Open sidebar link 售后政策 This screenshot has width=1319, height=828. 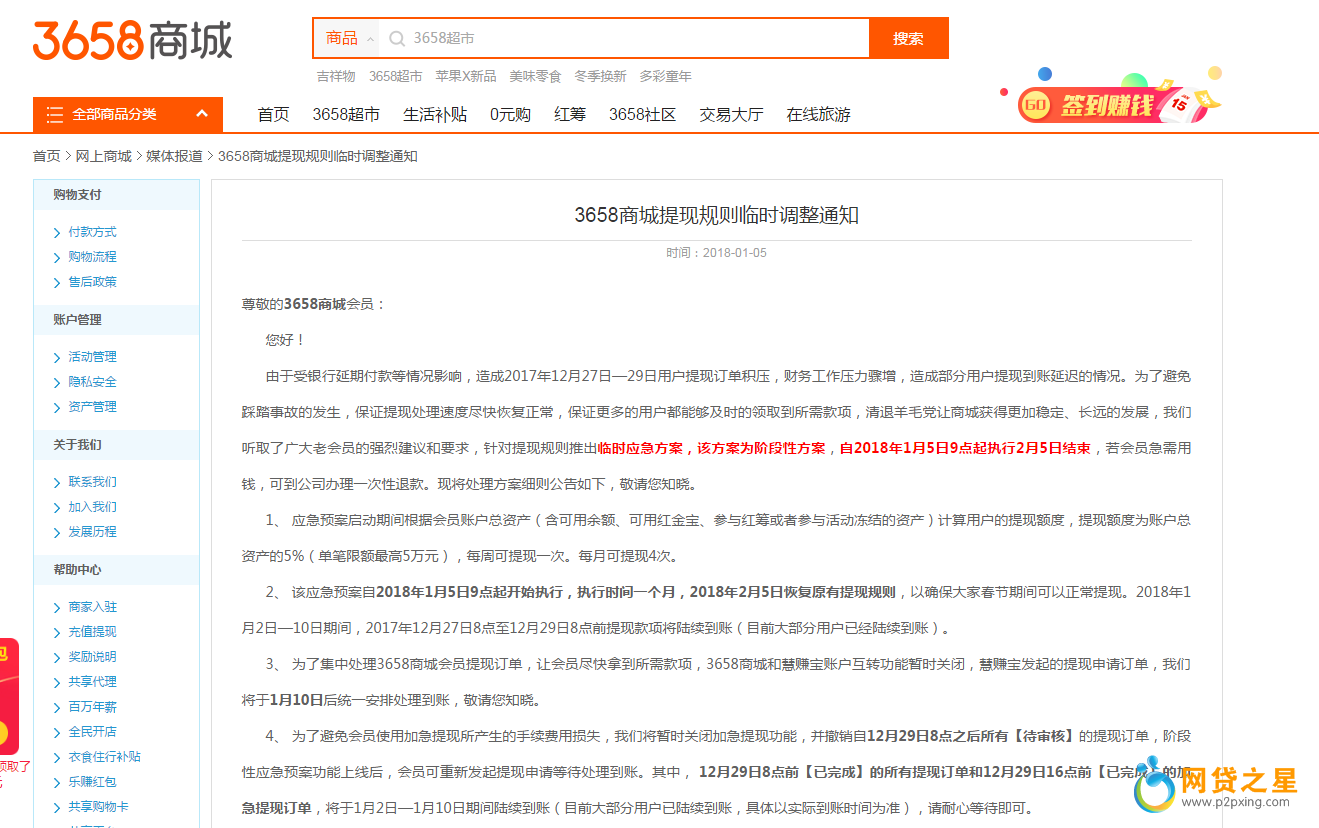click(92, 282)
